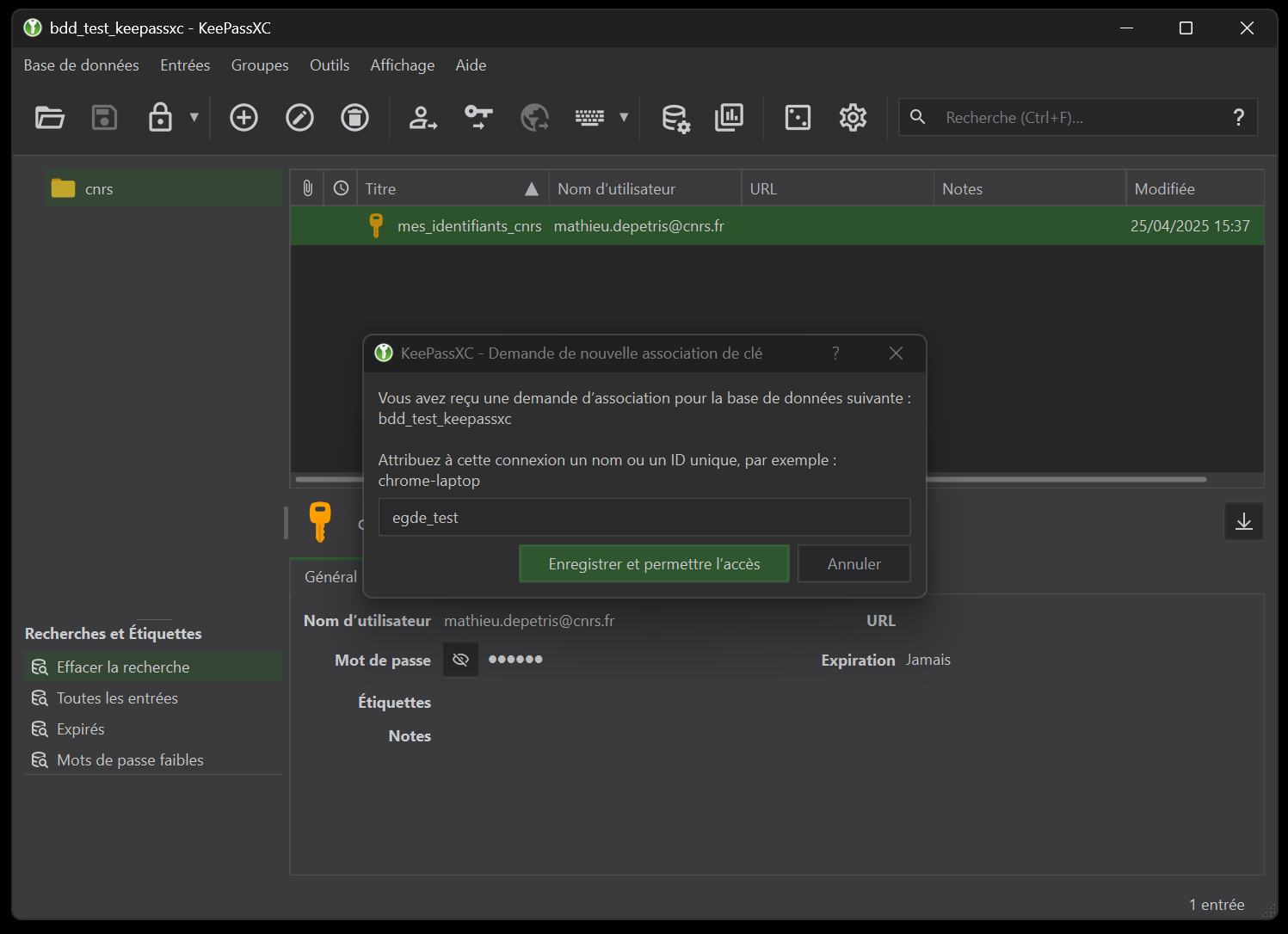Click the large yellow key entry icon
The width and height of the screenshot is (1288, 934).
(320, 521)
